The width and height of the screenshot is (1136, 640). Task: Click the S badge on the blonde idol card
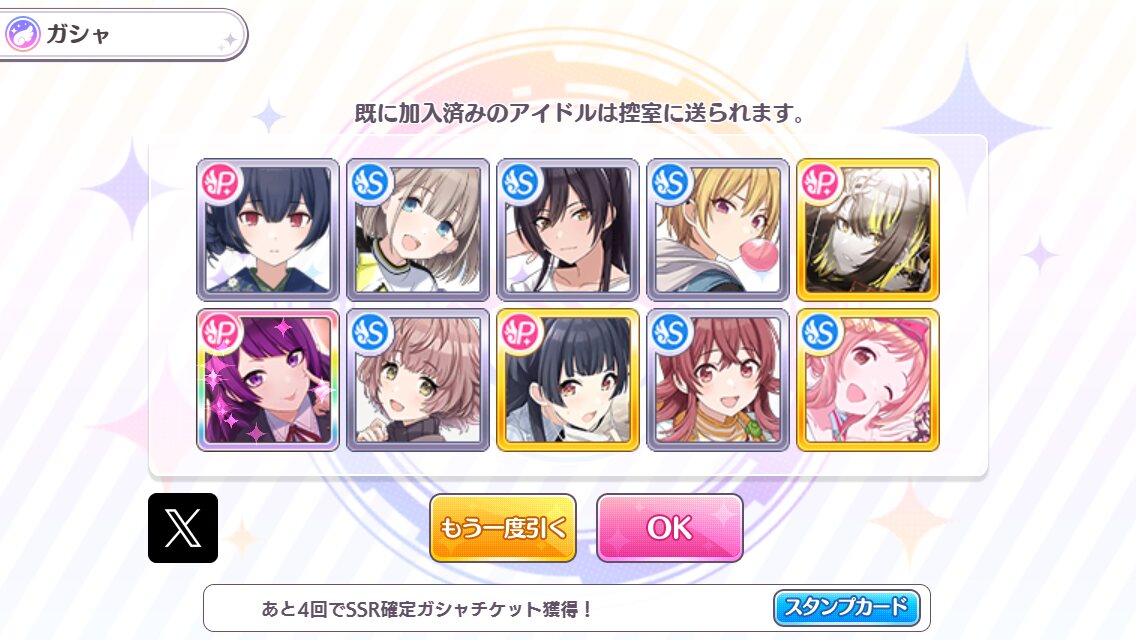[x=671, y=182]
